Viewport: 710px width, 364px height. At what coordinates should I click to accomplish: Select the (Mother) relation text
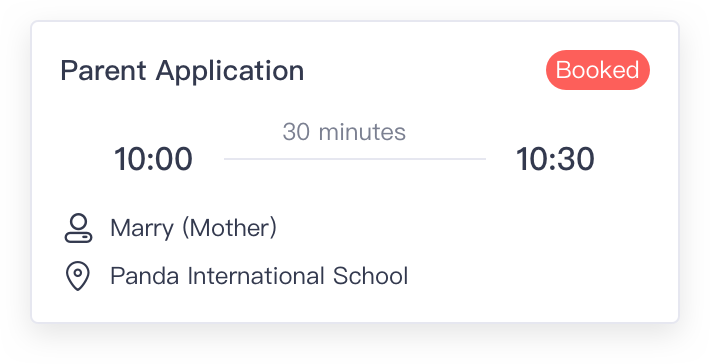[229, 228]
